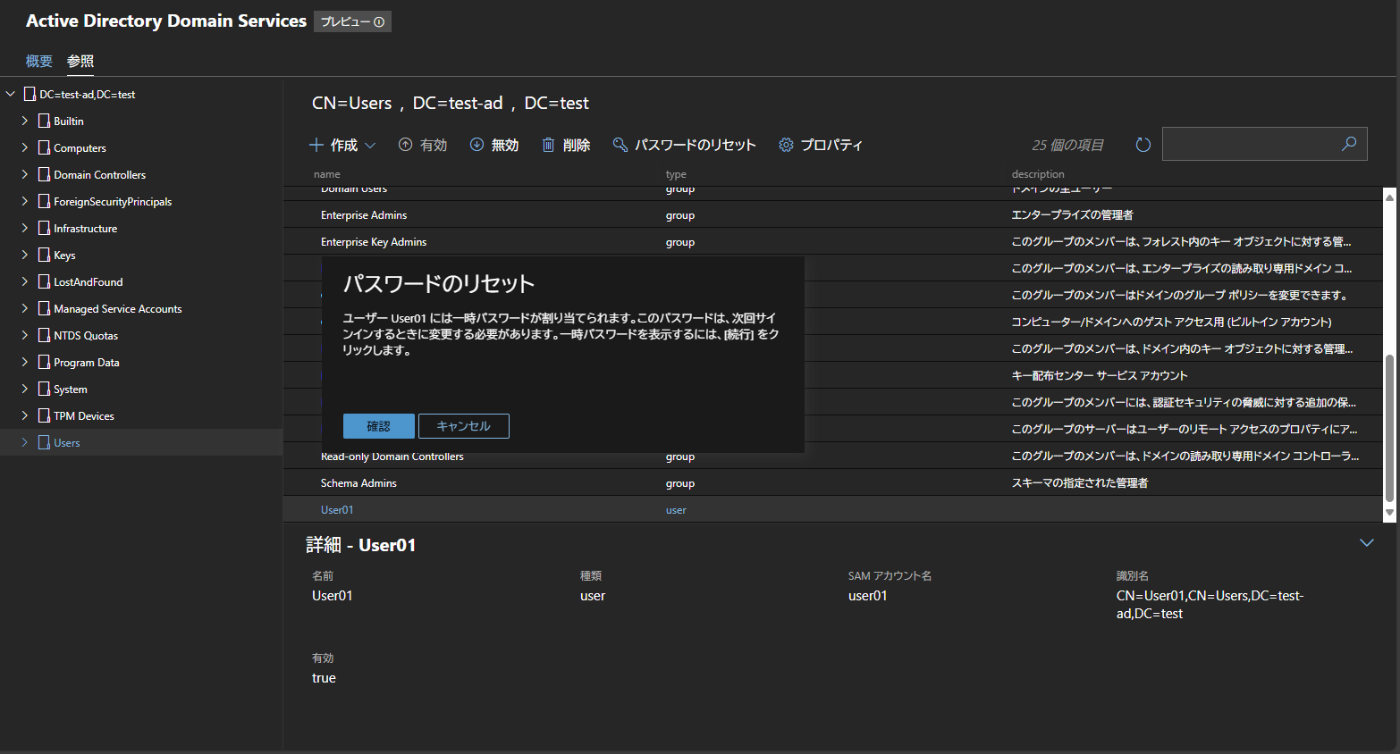Click the DC=test-ad root node icon
The image size is (1400, 754).
[x=29, y=94]
